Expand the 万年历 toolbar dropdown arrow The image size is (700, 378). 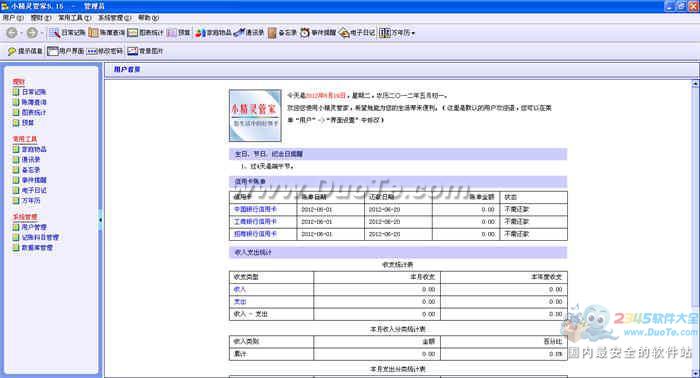(x=413, y=33)
